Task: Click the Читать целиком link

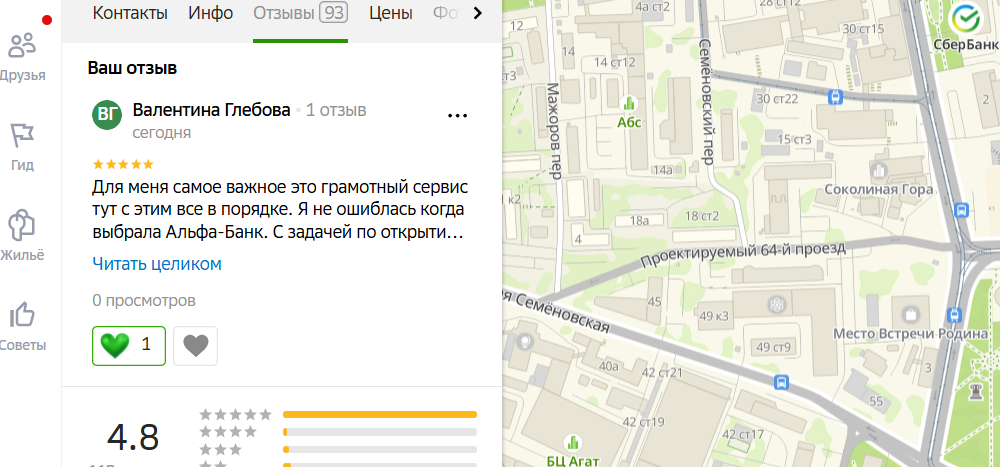Action: (x=157, y=264)
